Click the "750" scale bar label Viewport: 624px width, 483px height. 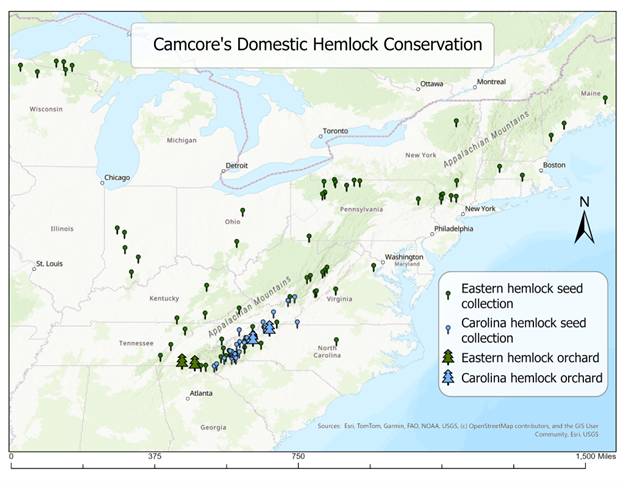point(298,456)
